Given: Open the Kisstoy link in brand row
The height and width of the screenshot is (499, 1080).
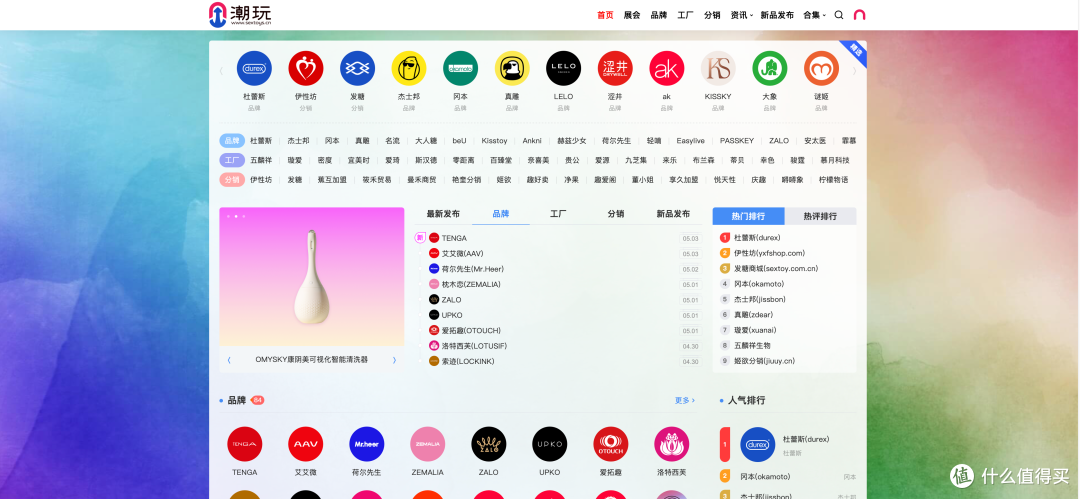Looking at the screenshot, I should (495, 141).
